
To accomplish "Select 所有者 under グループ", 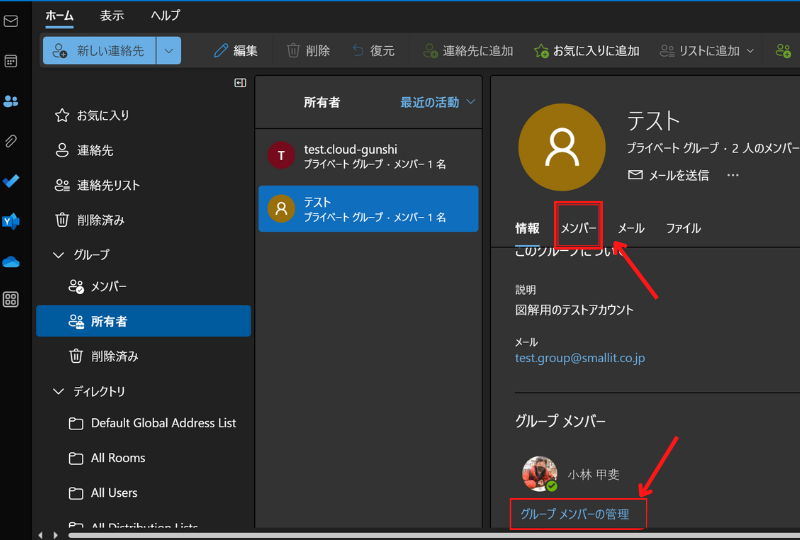I will (x=143, y=321).
